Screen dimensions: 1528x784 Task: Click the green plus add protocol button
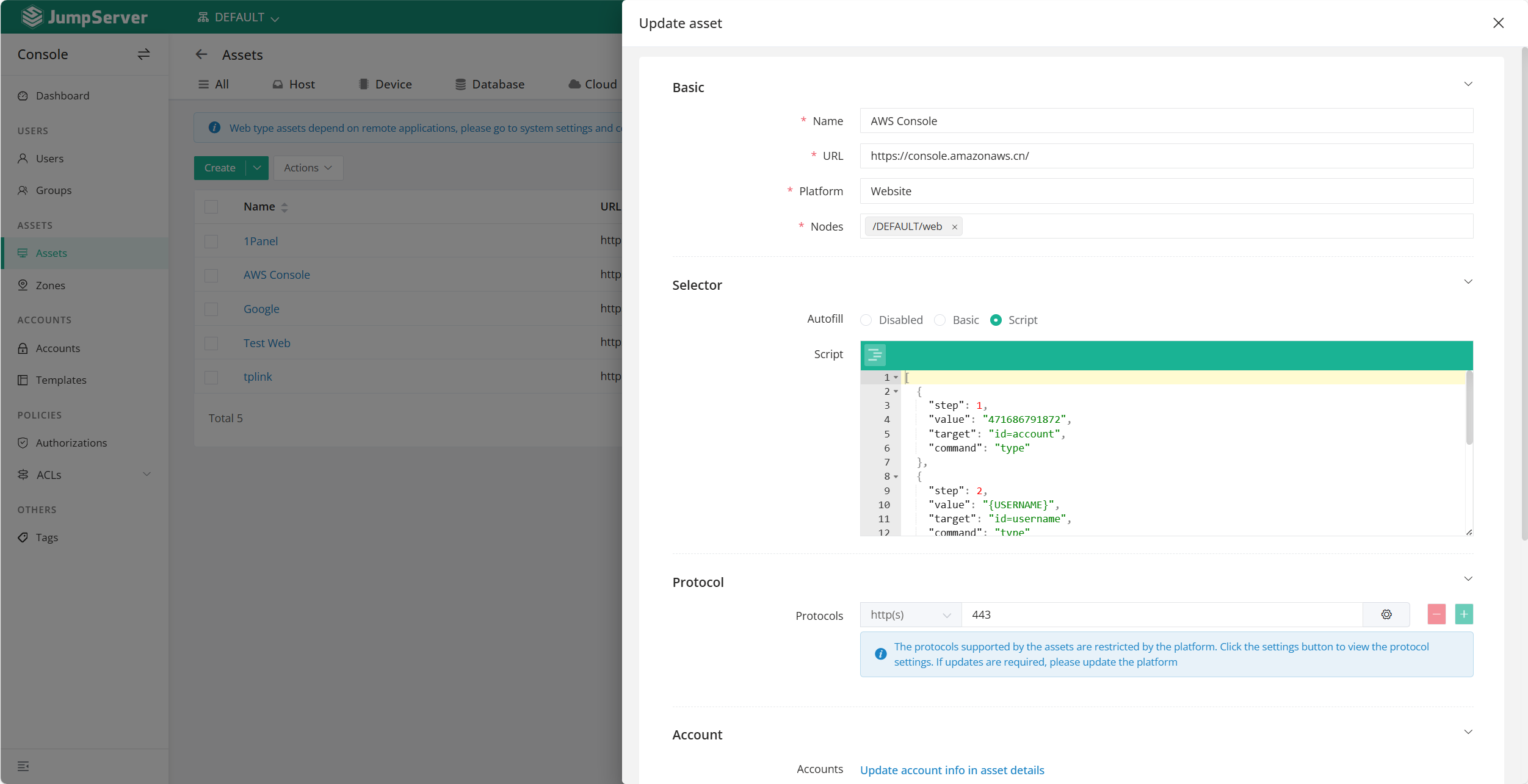[x=1464, y=614]
